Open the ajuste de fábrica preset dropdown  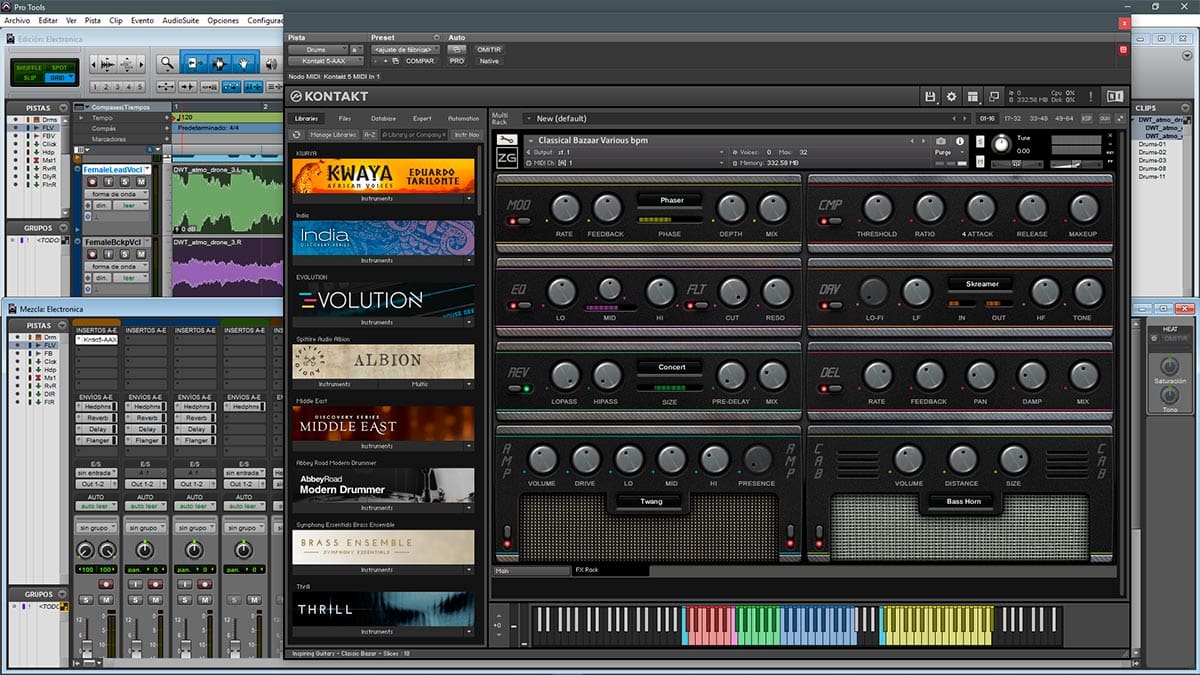pos(404,49)
